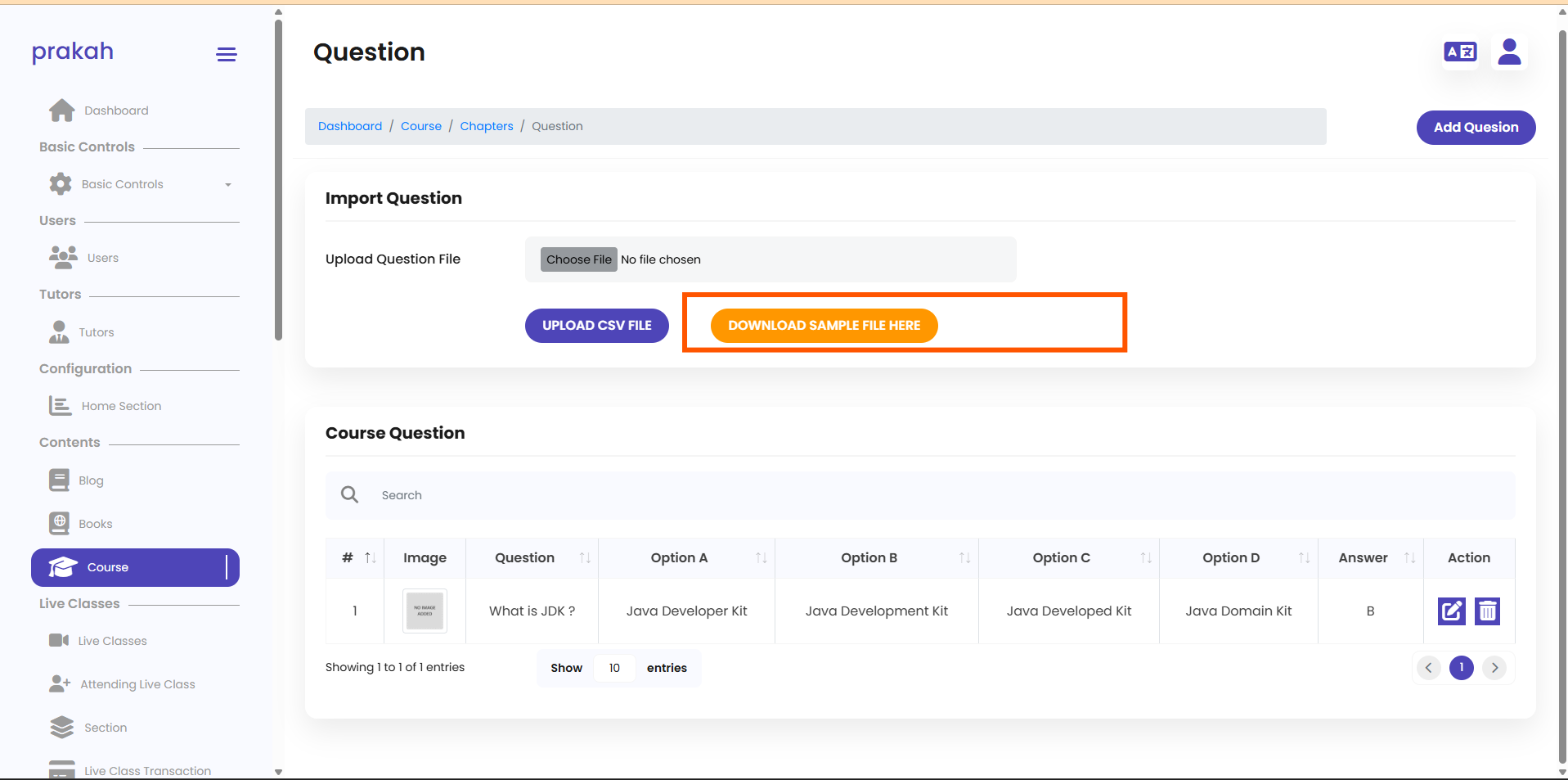Click Download Sample File Here button
Viewport: 1568px width, 780px height.
(x=824, y=326)
